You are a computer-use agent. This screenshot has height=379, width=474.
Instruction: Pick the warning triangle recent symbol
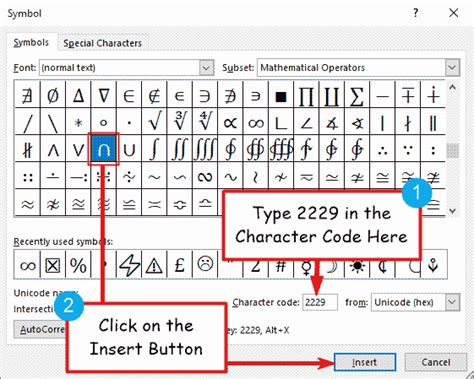pos(154,265)
